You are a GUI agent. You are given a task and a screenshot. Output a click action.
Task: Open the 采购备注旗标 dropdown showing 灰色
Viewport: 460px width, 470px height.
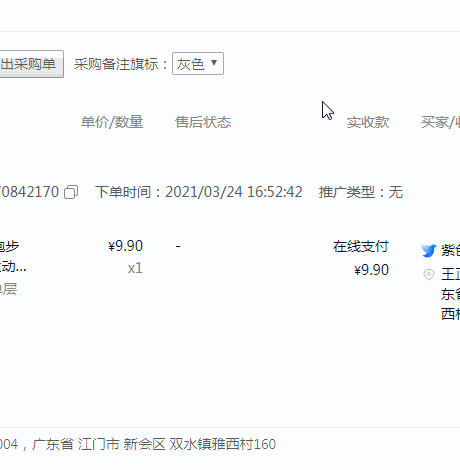(198, 64)
